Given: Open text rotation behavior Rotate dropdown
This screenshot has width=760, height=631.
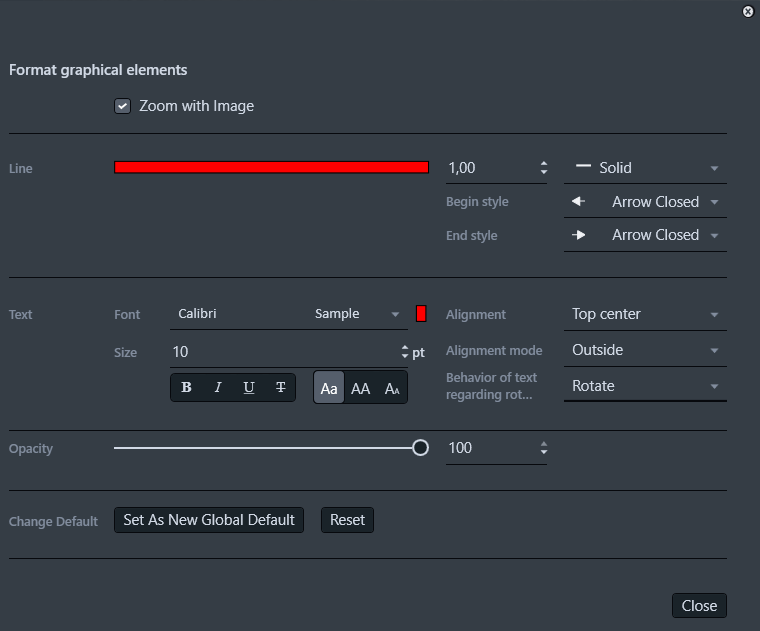Looking at the screenshot, I should pyautogui.click(x=645, y=386).
